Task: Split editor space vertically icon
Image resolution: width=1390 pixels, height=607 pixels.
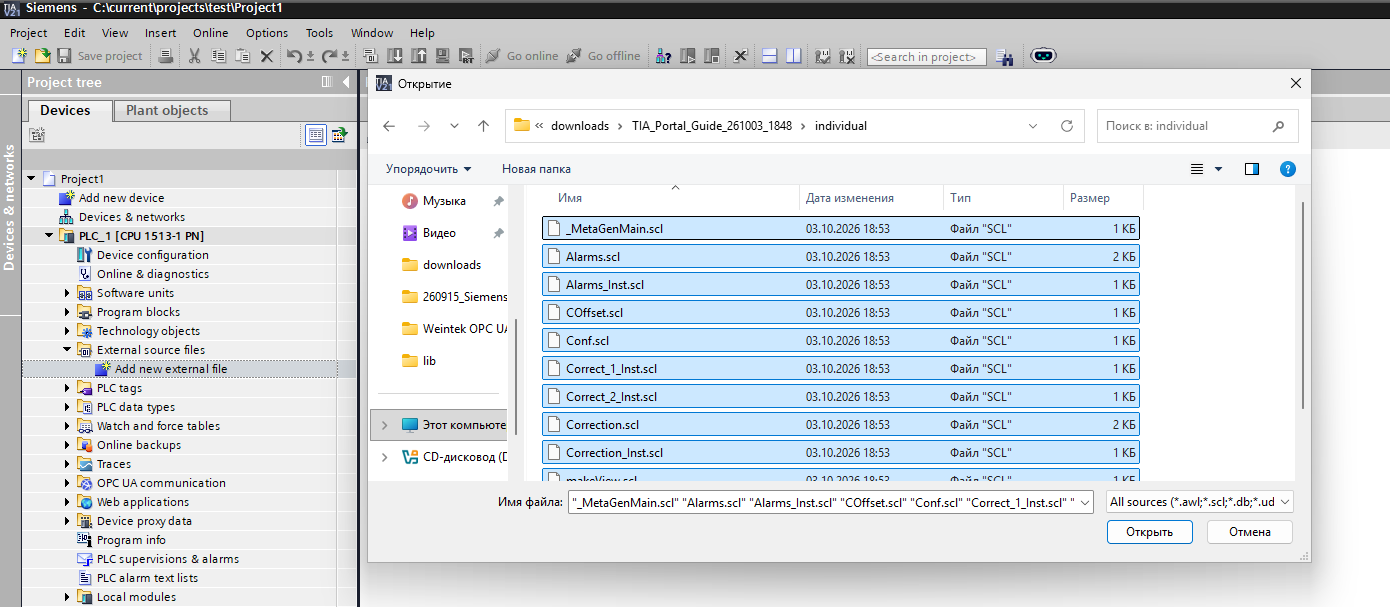Action: [793, 56]
